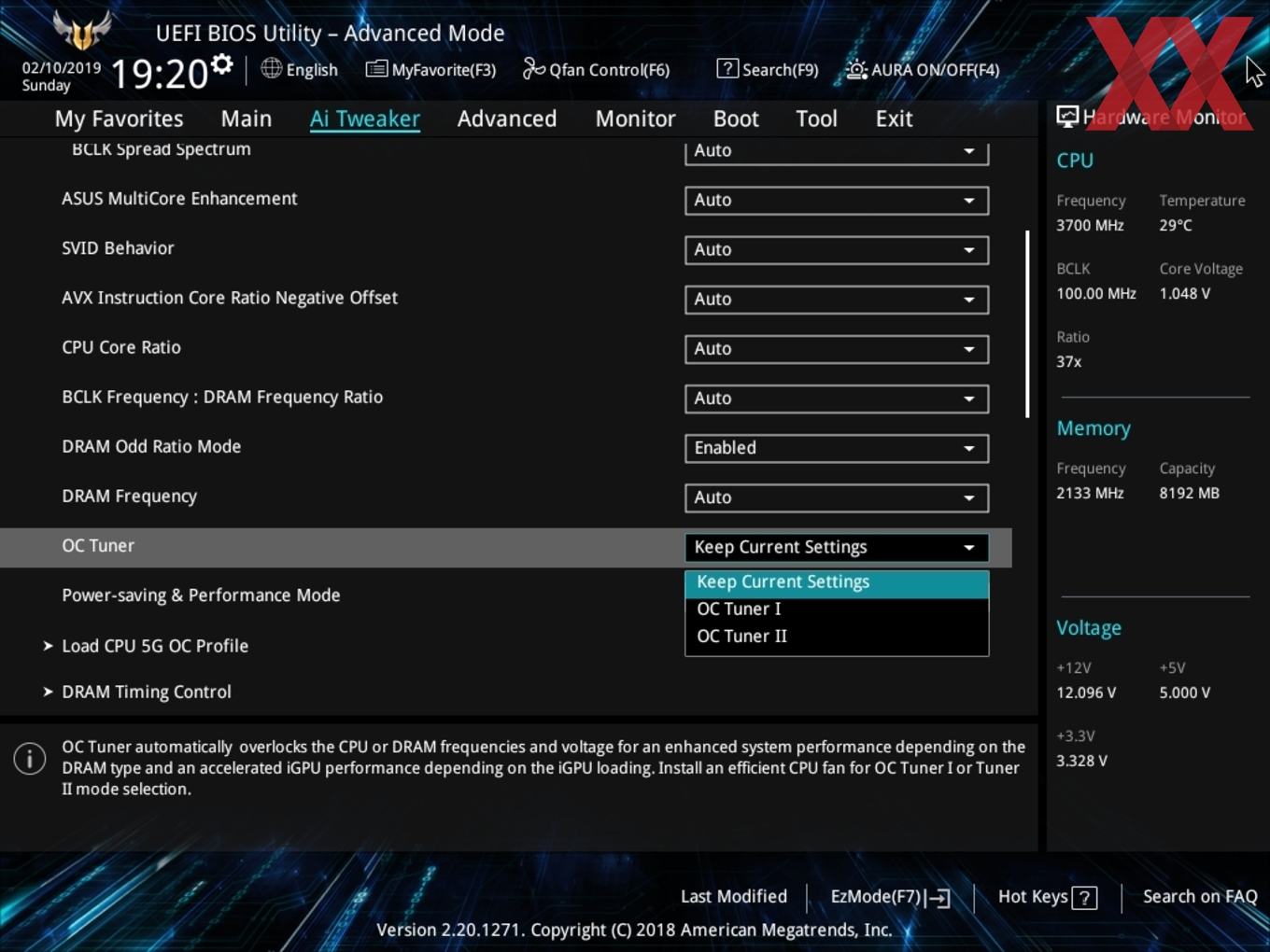
Task: Open BCLK Frequency : DRAM Frequency Ratio dropdown
Action: 837,398
